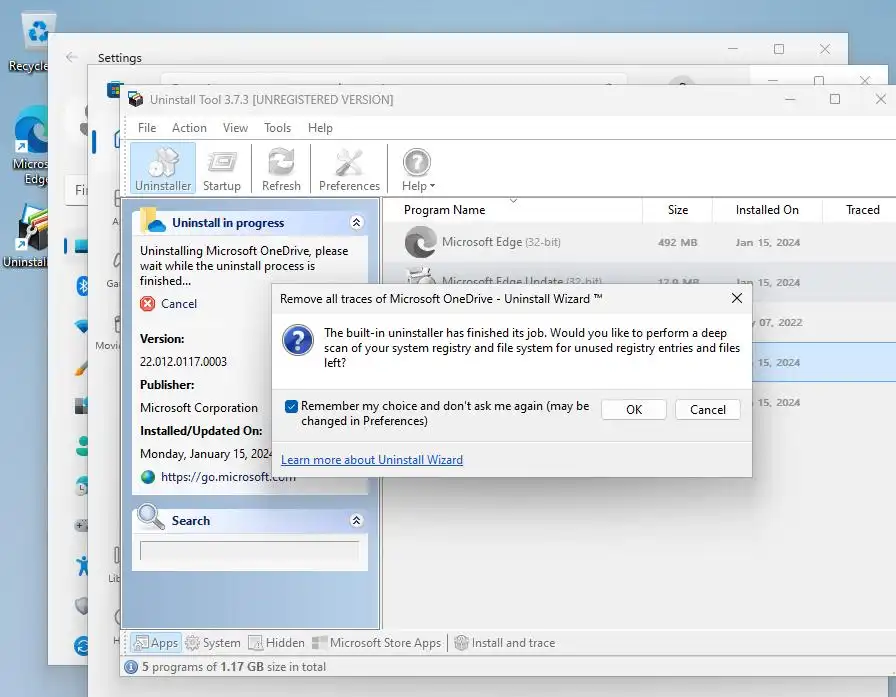
Task: Open the Recycle Bin desktop icon
Action: (33, 41)
